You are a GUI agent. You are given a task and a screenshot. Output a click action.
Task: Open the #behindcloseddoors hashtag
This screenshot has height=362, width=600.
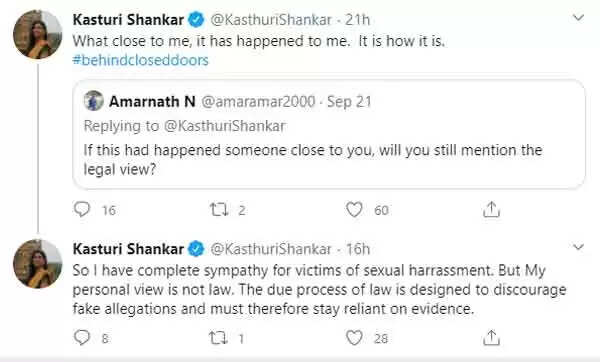point(141,60)
